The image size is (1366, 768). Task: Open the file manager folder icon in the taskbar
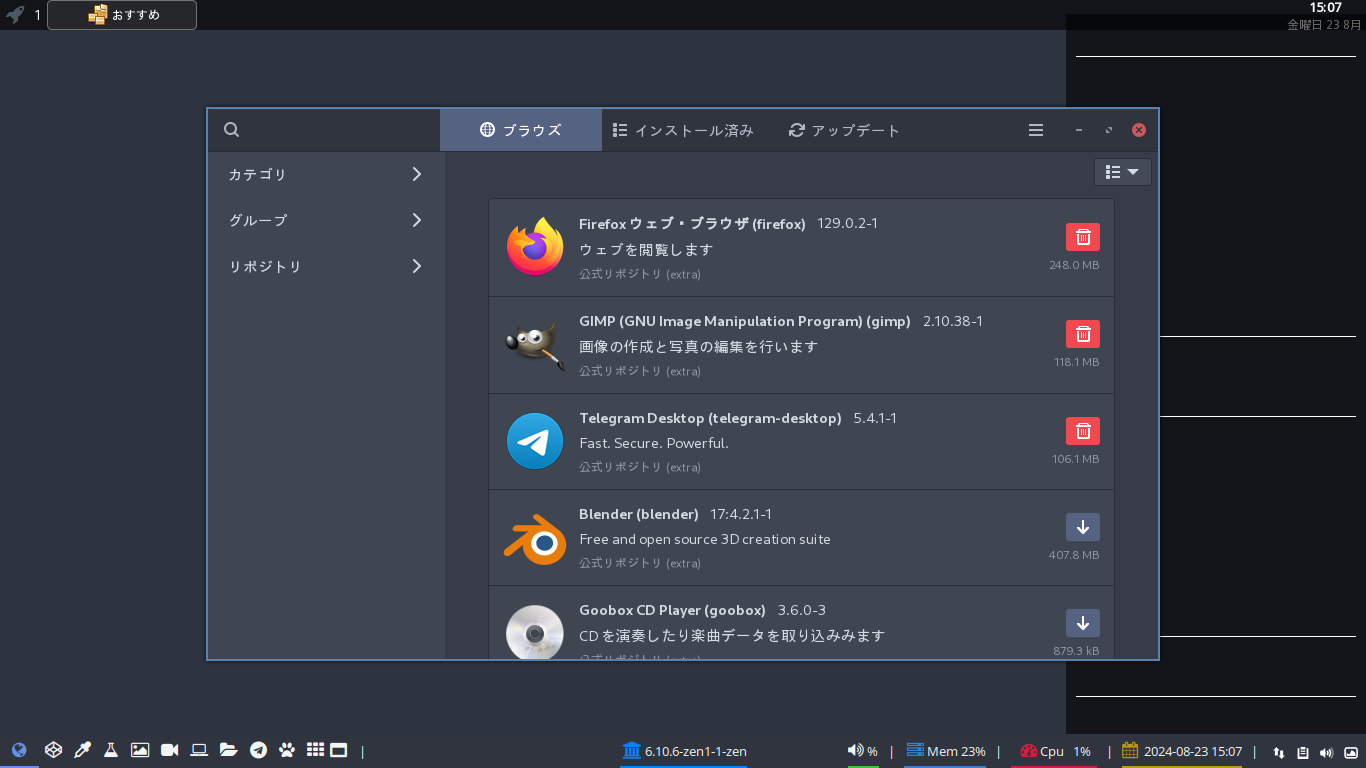[x=228, y=750]
